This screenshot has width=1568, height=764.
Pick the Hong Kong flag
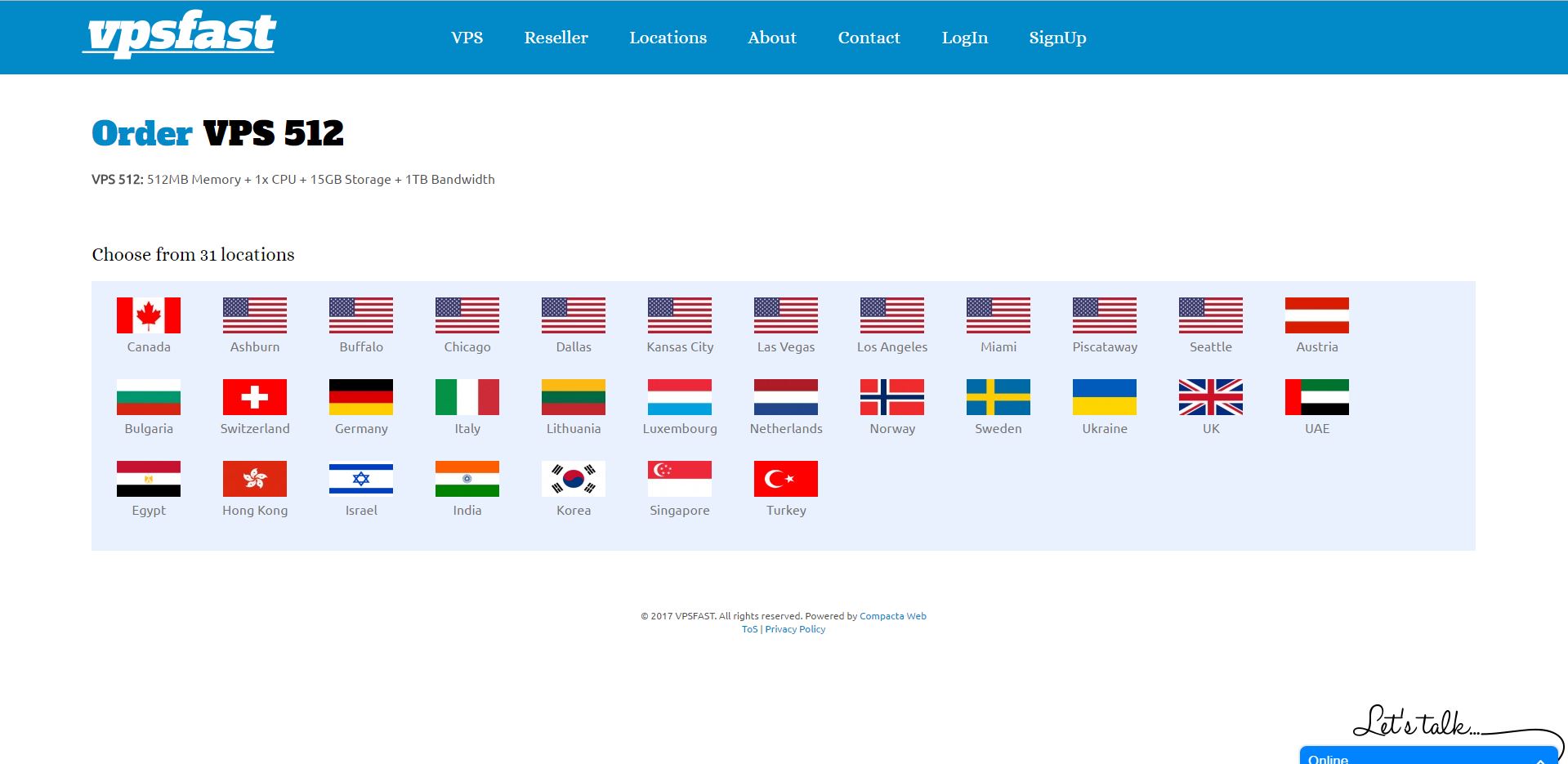click(x=255, y=479)
